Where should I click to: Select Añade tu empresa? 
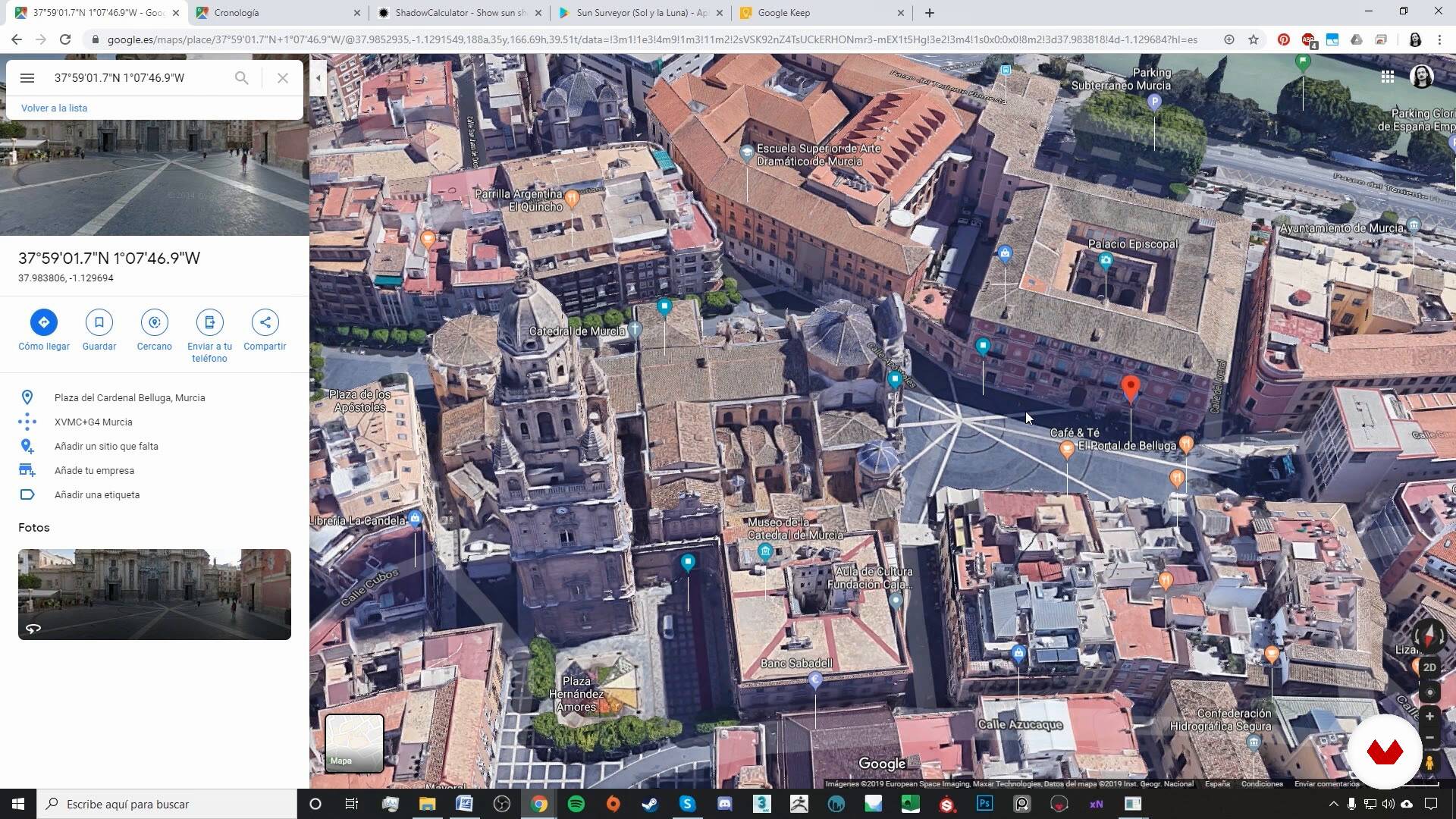(155, 470)
